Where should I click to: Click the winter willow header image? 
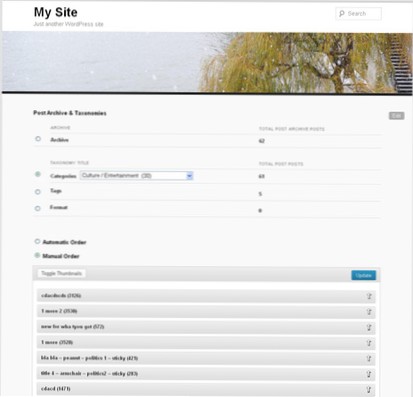pyautogui.click(x=207, y=62)
